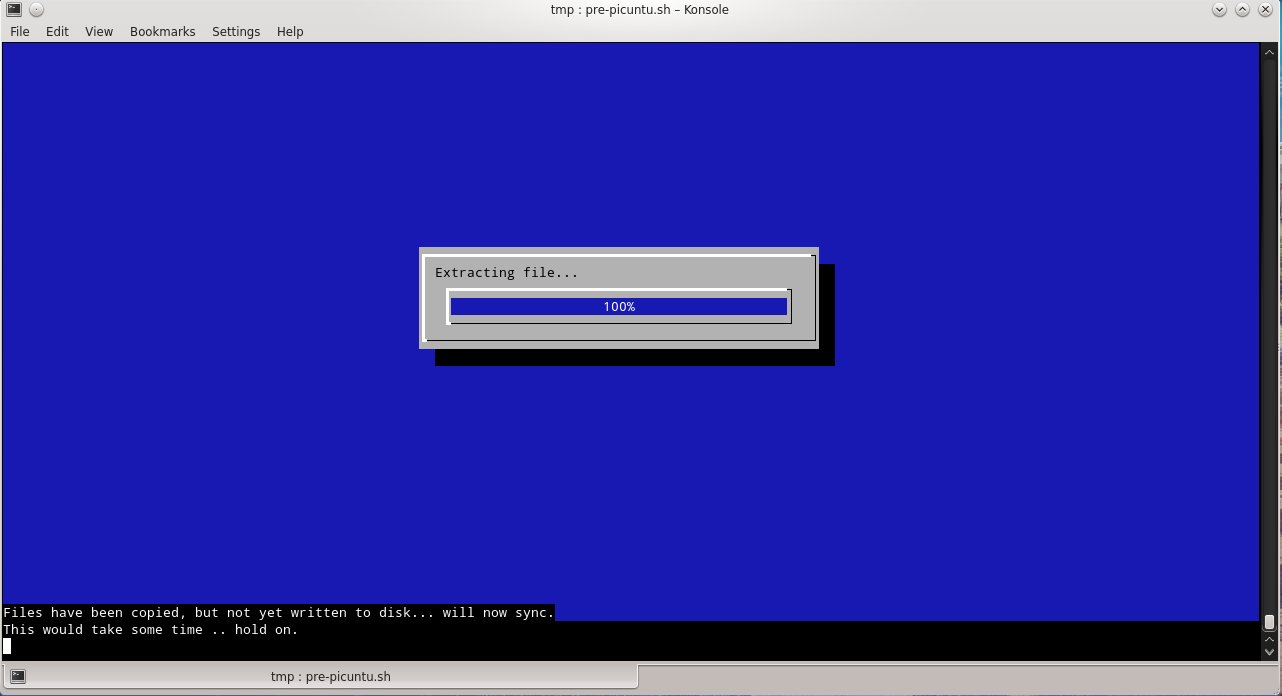Open the Bookmarks menu

[x=162, y=31]
